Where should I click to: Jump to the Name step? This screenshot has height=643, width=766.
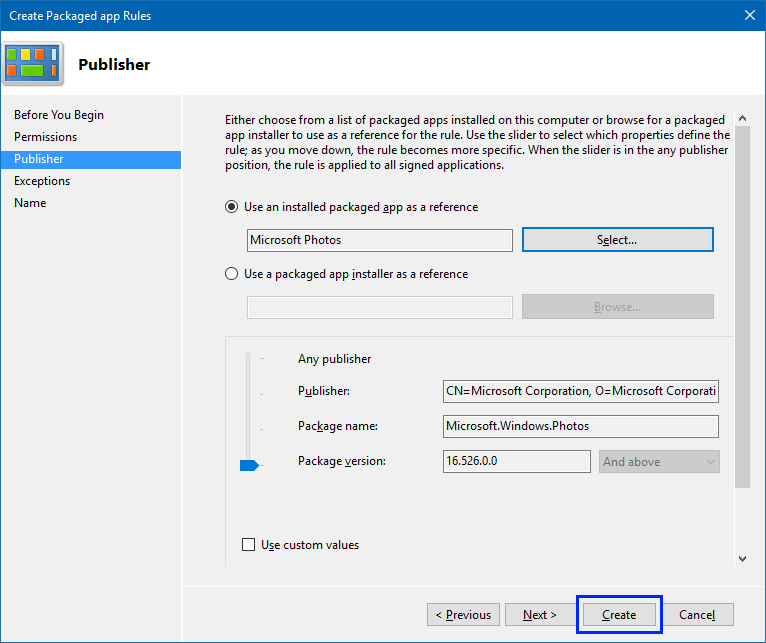point(30,203)
